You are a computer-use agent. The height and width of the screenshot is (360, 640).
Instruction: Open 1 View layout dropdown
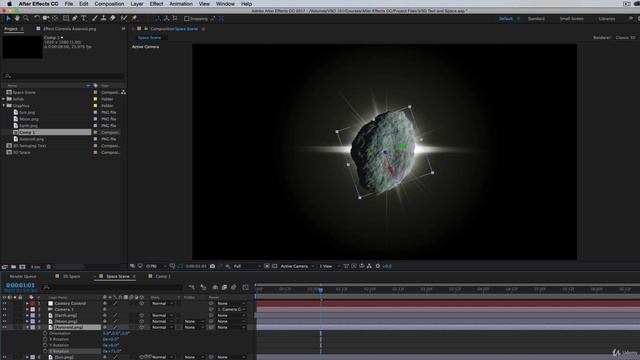(329, 266)
